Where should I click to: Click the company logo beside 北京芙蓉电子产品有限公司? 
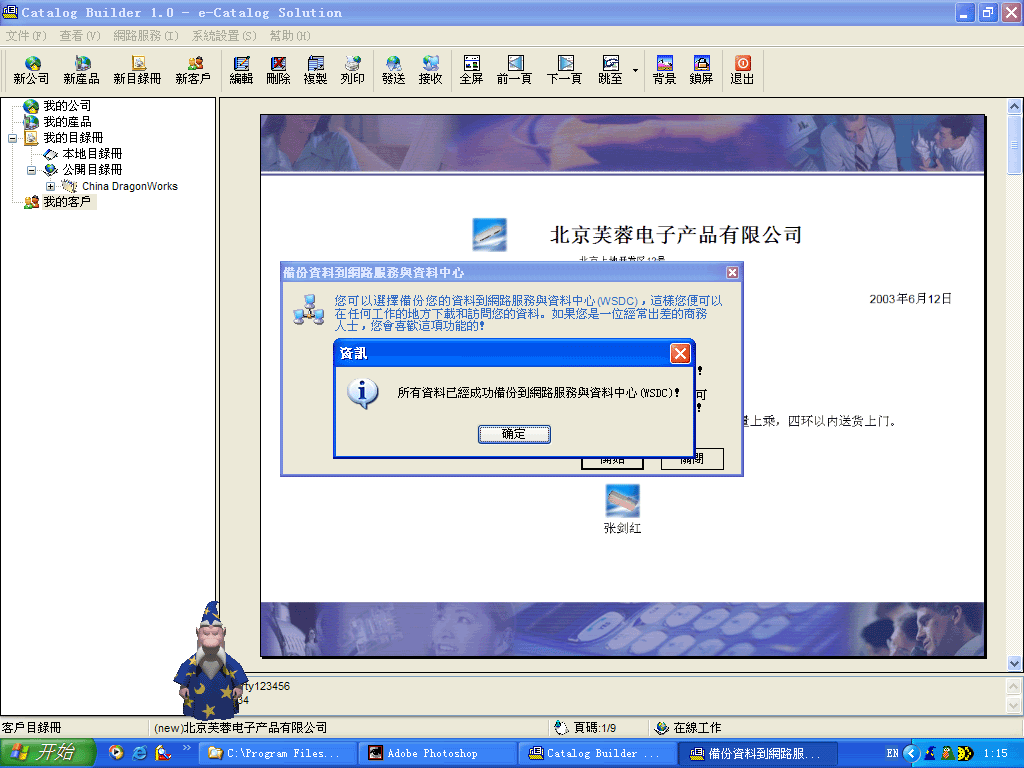[x=489, y=235]
